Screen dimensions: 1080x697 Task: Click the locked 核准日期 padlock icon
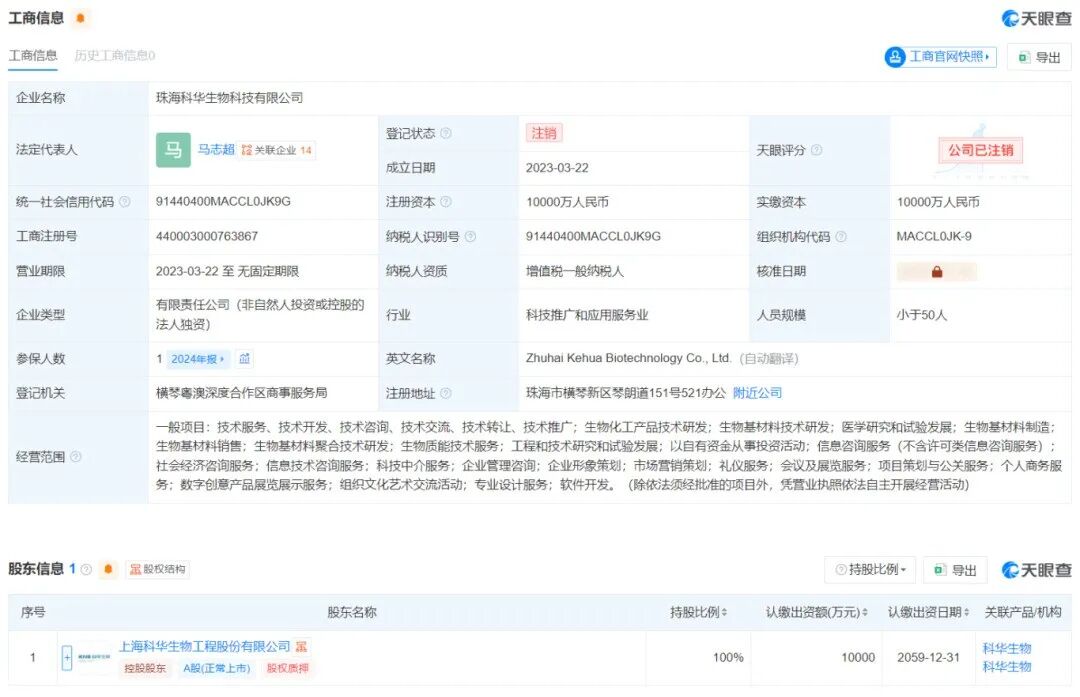click(x=937, y=272)
